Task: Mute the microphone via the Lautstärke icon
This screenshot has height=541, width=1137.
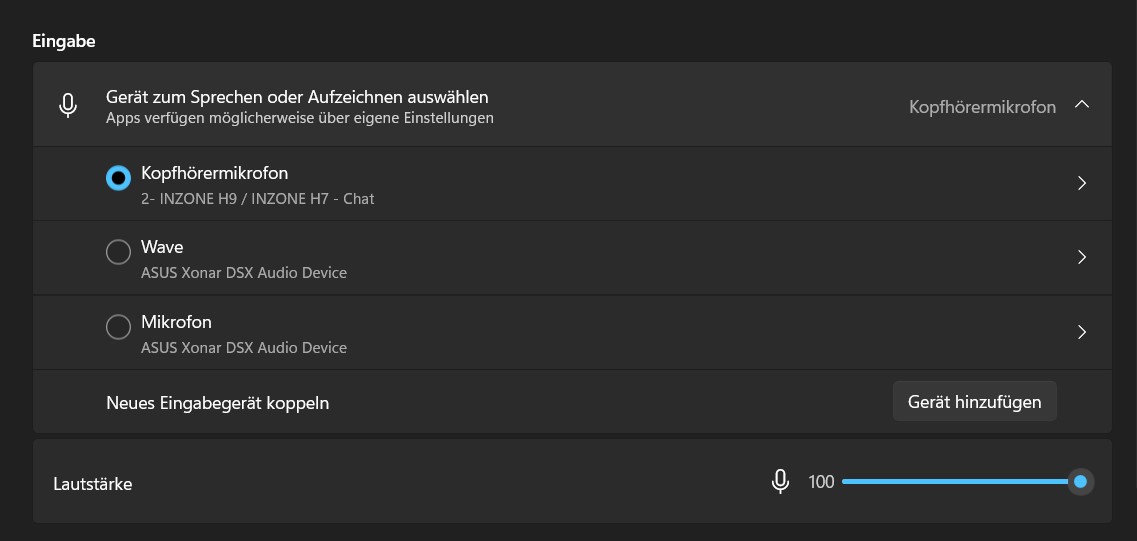Action: pos(781,482)
